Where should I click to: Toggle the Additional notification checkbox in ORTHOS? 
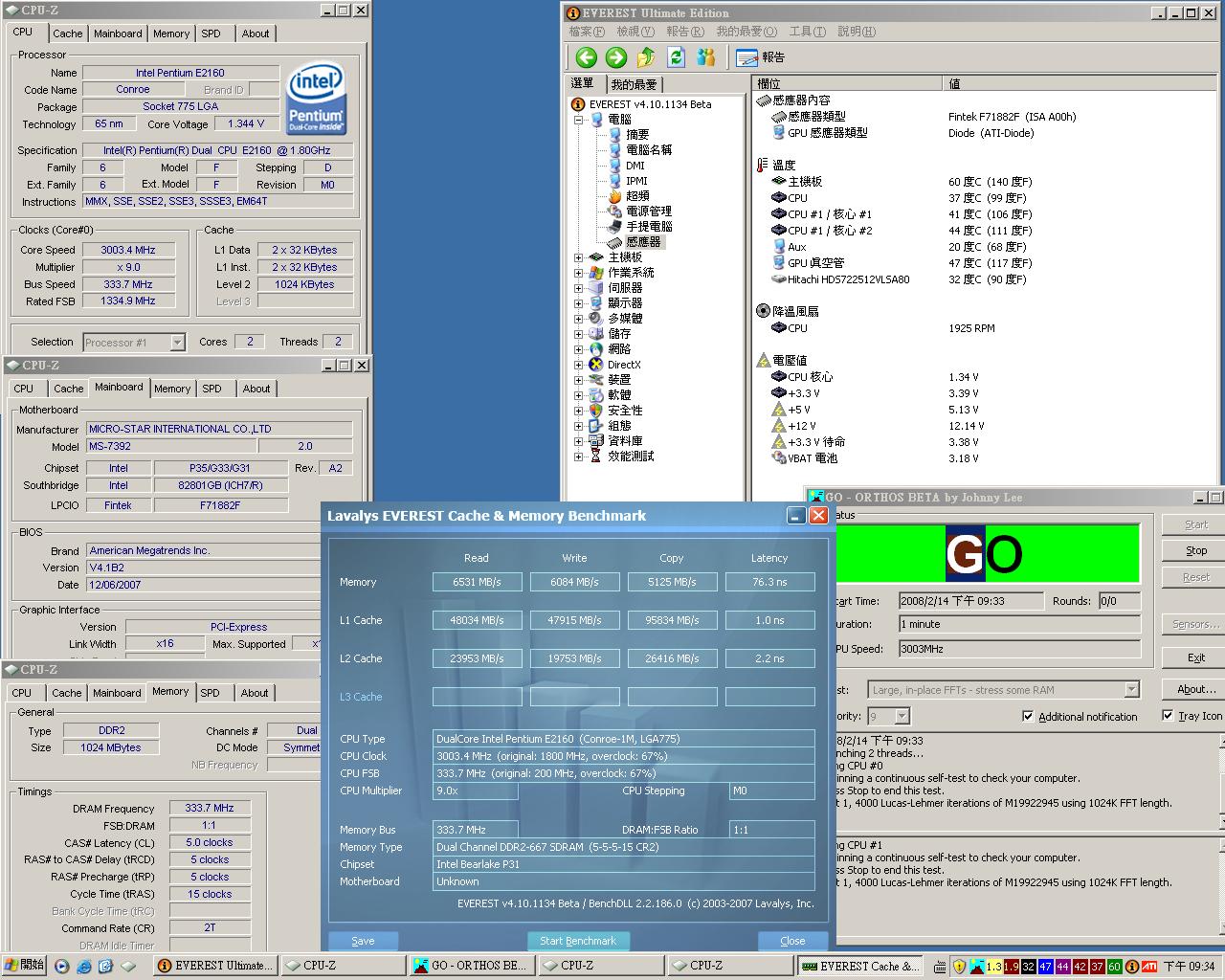pos(1028,716)
